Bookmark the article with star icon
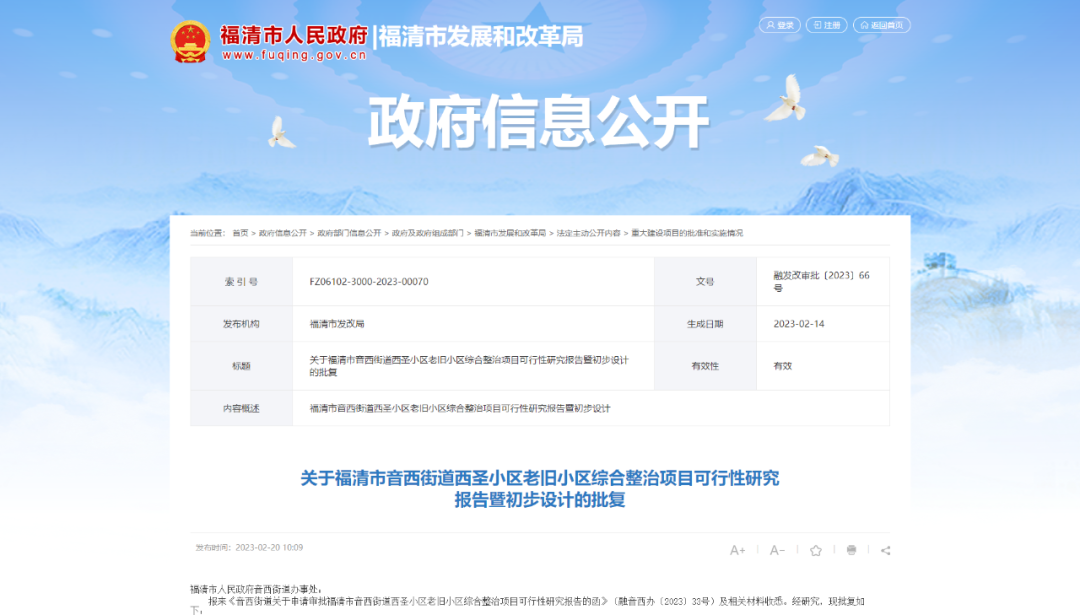This screenshot has width=1080, height=615. (x=816, y=550)
